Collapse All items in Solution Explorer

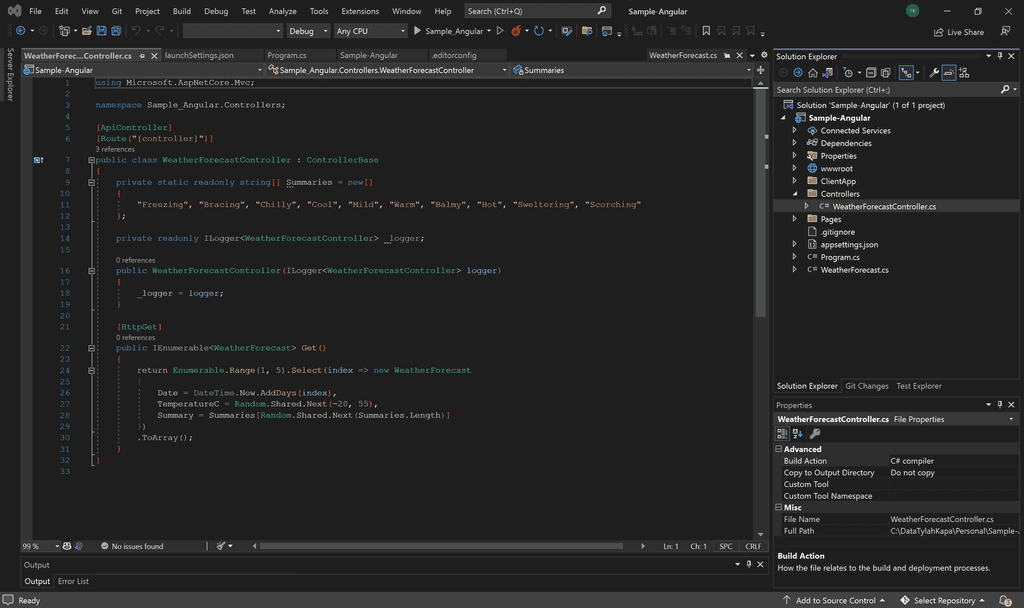[872, 74]
